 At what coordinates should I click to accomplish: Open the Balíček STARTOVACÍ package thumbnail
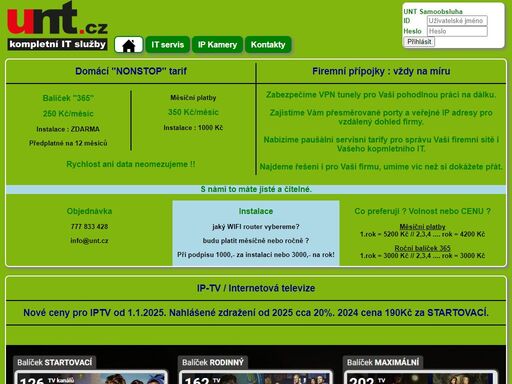click(90, 377)
